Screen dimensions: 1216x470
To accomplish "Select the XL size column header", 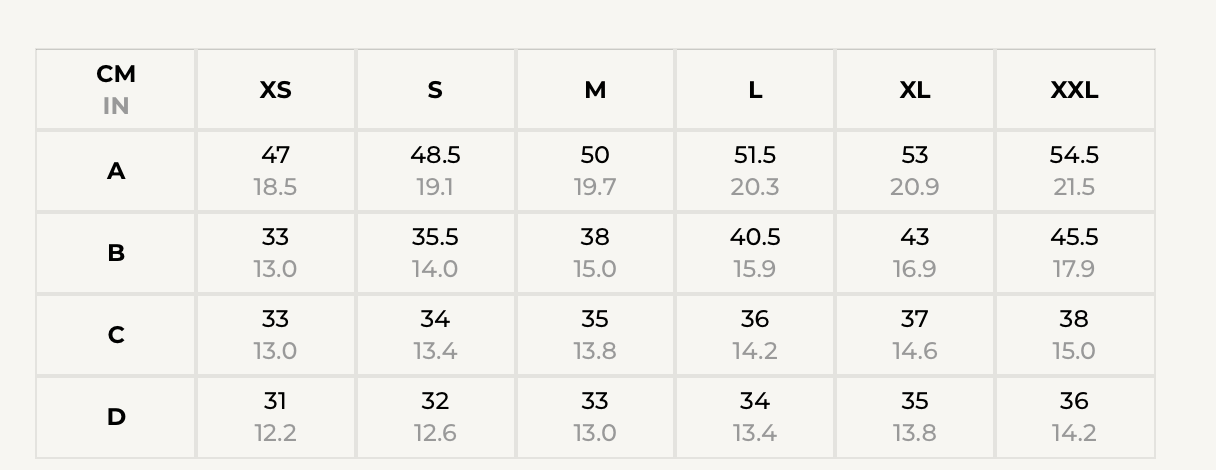I will pos(915,90).
